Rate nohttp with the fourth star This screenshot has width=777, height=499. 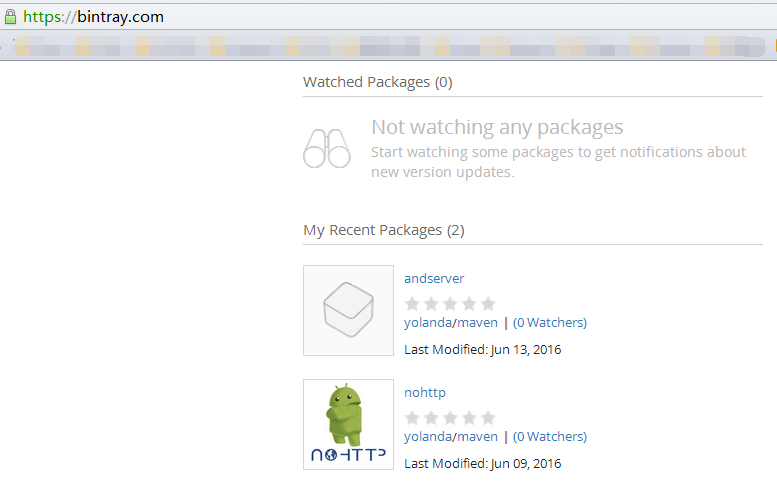469,417
